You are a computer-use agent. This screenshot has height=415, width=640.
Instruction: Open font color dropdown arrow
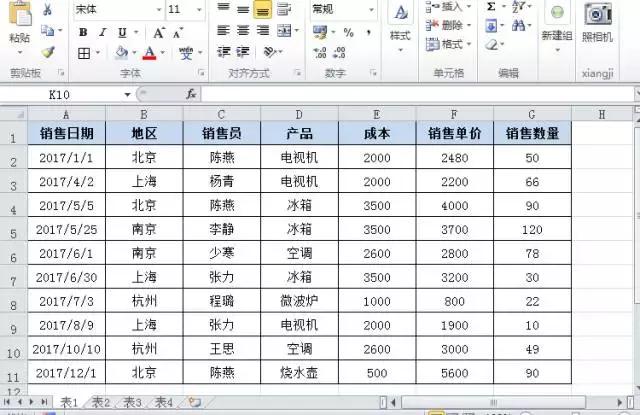click(x=162, y=53)
